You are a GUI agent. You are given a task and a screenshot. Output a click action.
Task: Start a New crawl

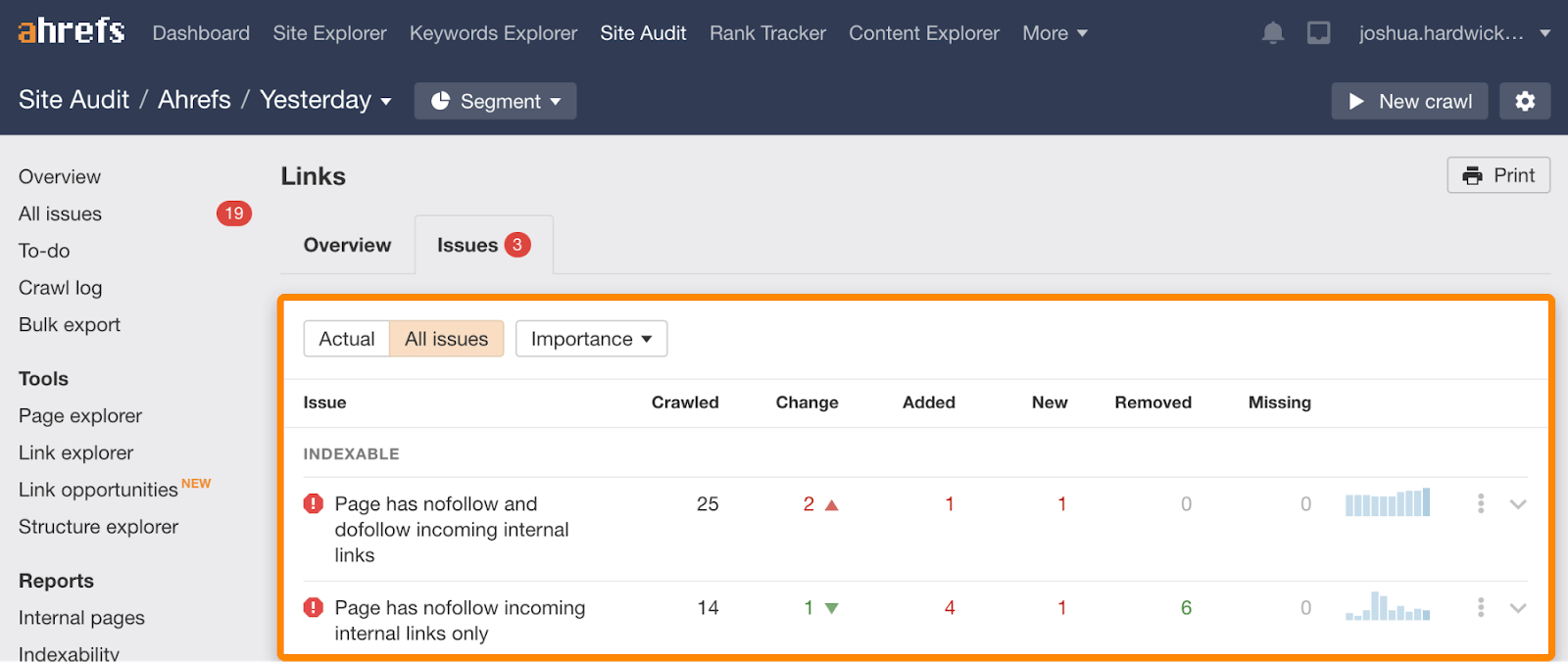pyautogui.click(x=1409, y=101)
